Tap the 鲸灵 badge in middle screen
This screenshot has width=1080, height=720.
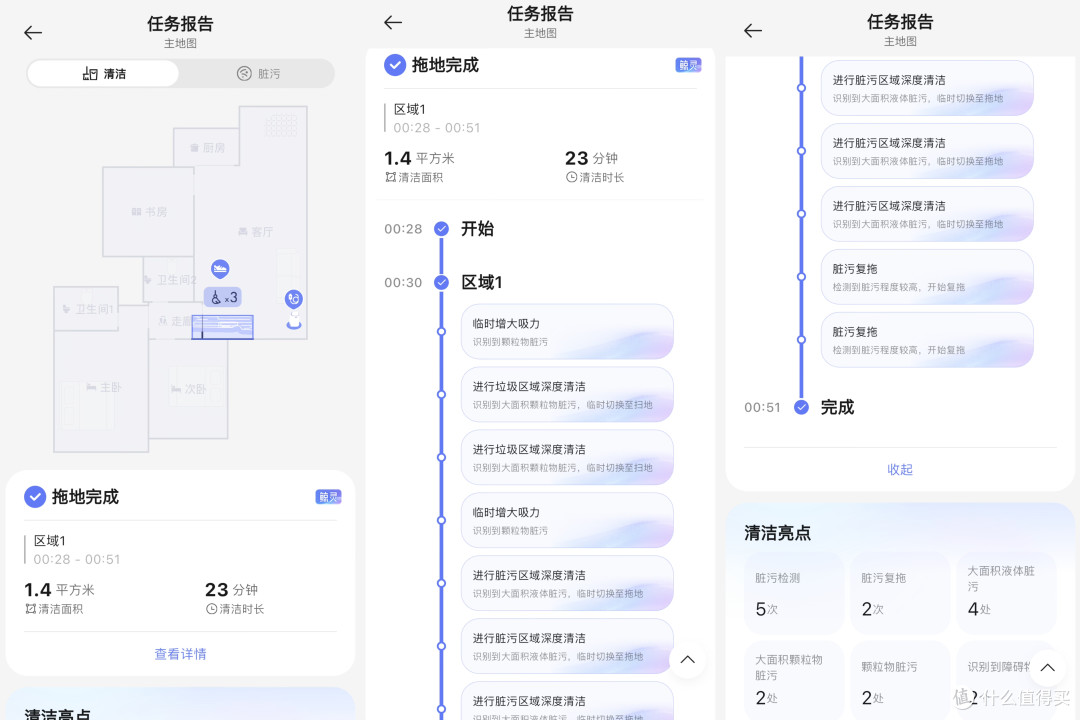(x=688, y=65)
